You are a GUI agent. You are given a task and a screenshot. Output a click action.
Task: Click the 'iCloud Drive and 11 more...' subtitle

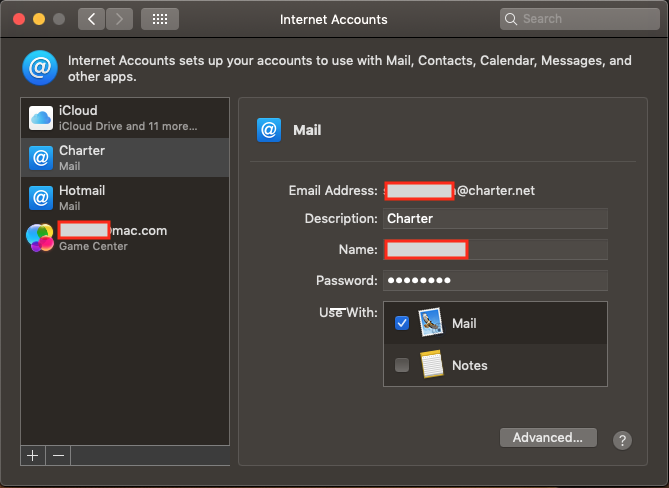click(x=128, y=126)
